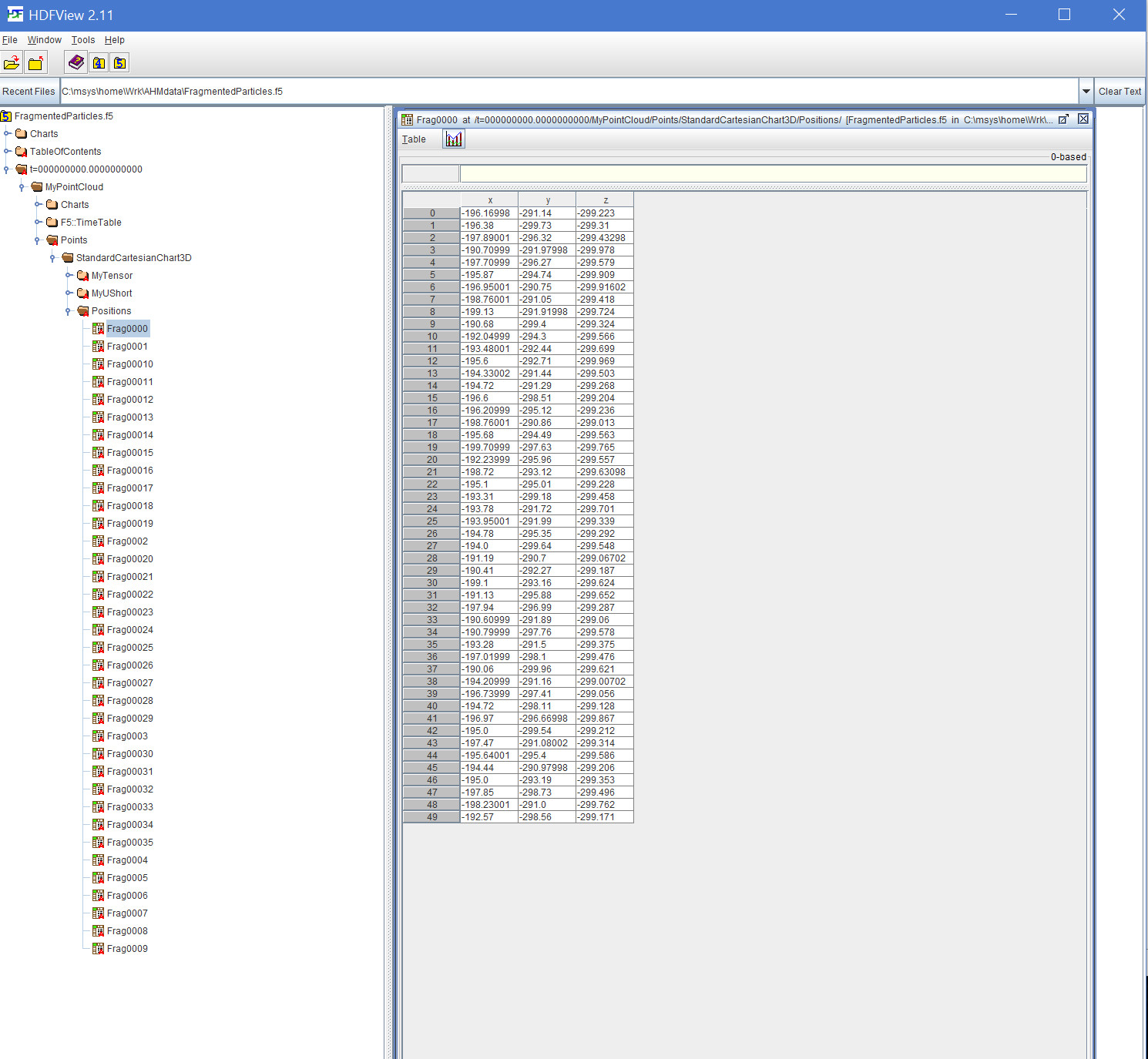Click the HDF5 library version icon

pyautogui.click(x=120, y=63)
